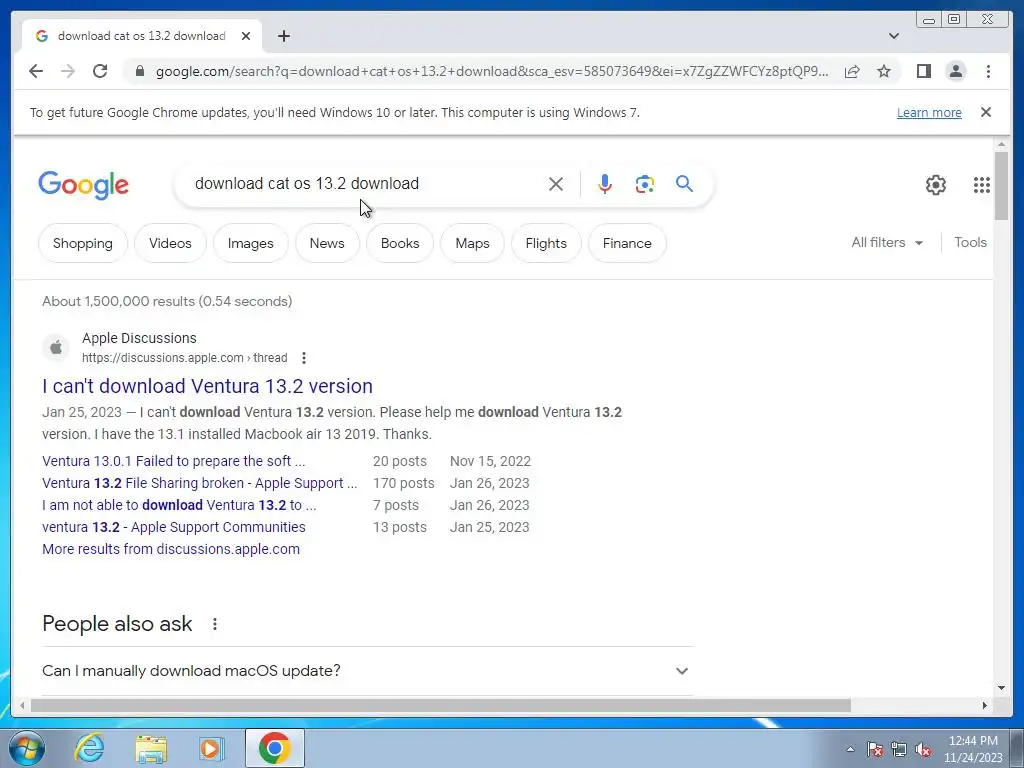Click the scroll down arrow
This screenshot has height=768, width=1024.
click(x=1001, y=688)
